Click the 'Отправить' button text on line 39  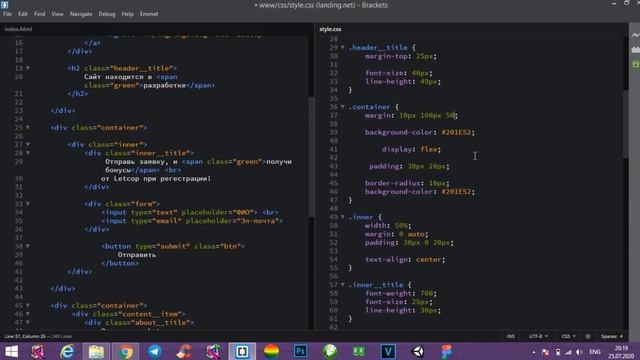tap(137, 254)
